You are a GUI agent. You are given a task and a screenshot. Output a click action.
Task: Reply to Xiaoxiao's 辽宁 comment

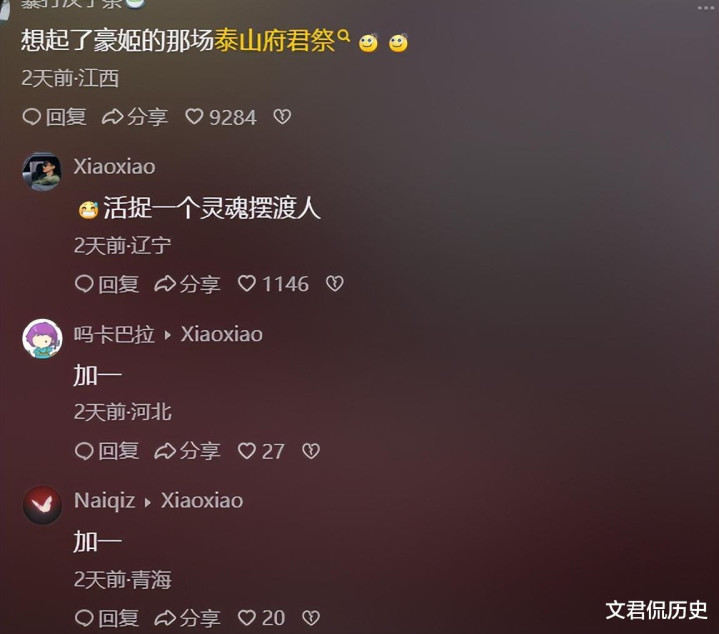(x=107, y=284)
